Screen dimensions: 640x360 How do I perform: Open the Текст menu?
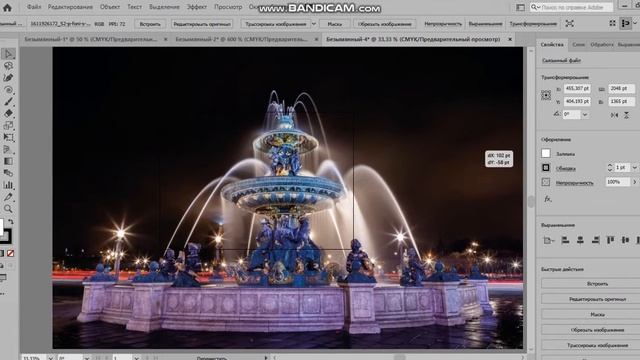[x=134, y=7]
